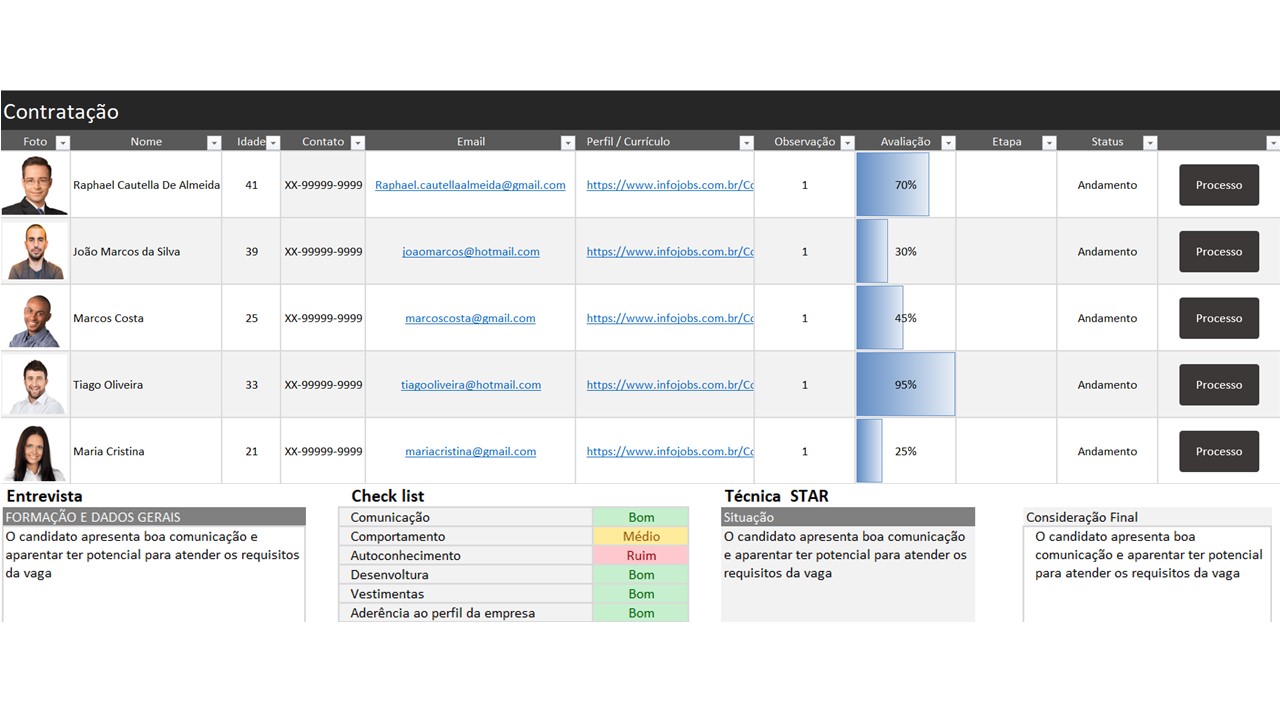Expand the Avaliação filter dropdown
This screenshot has height=720, width=1280.
click(x=948, y=143)
